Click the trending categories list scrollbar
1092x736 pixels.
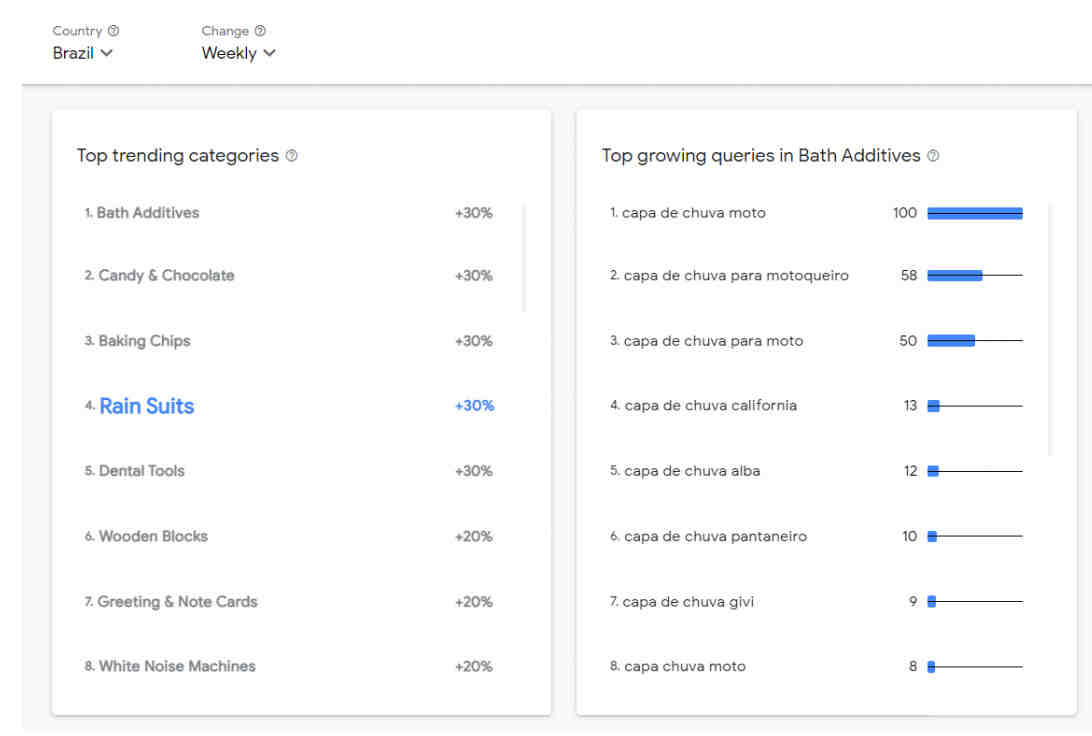[524, 258]
